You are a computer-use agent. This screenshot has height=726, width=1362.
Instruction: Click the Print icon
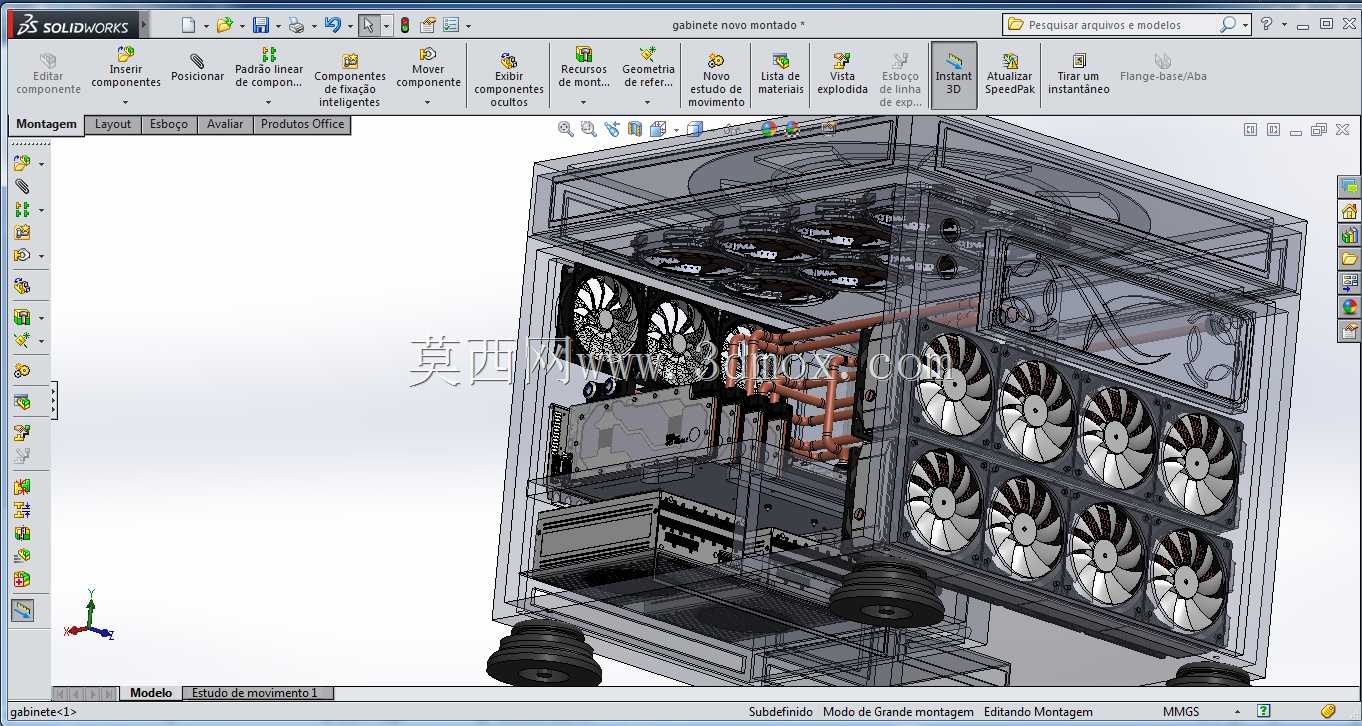(x=296, y=25)
